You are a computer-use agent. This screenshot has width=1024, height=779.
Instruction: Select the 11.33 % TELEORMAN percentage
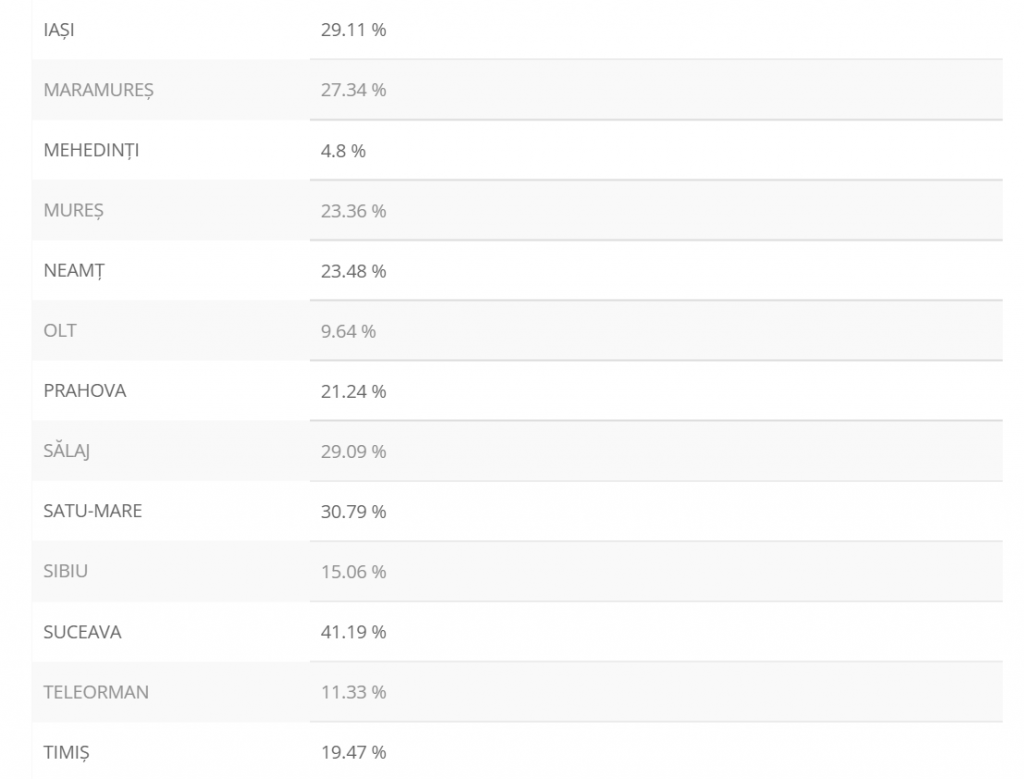point(353,692)
